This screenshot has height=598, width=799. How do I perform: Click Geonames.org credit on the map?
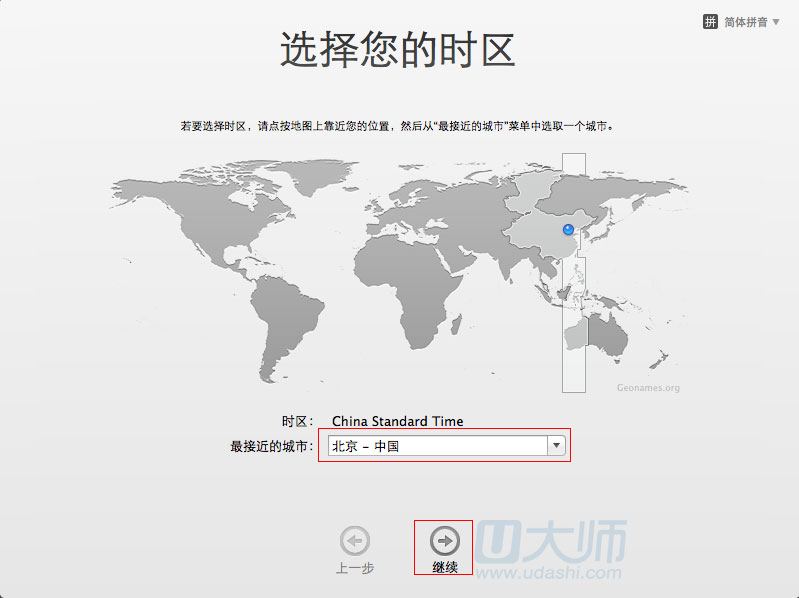(x=648, y=388)
